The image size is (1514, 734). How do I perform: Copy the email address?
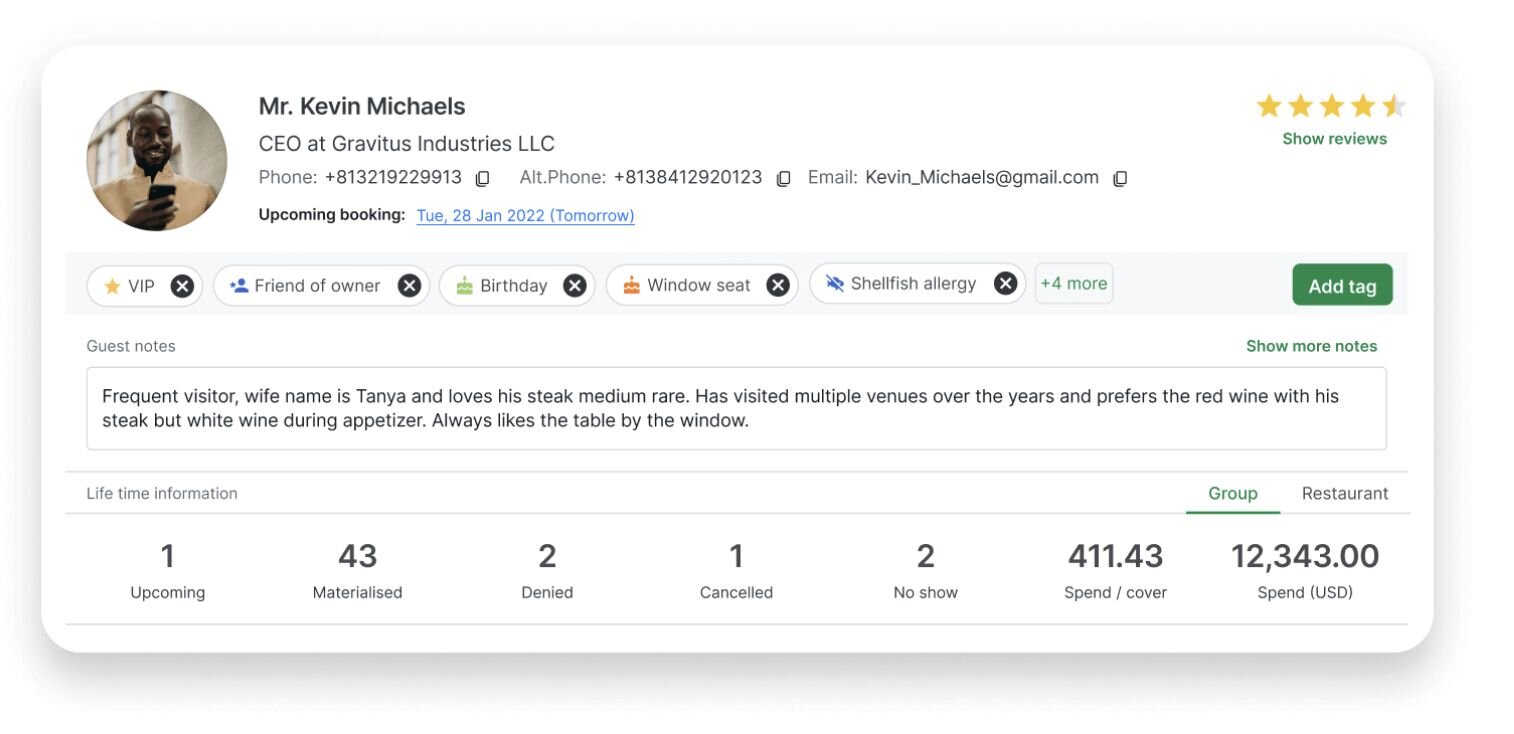click(1120, 179)
